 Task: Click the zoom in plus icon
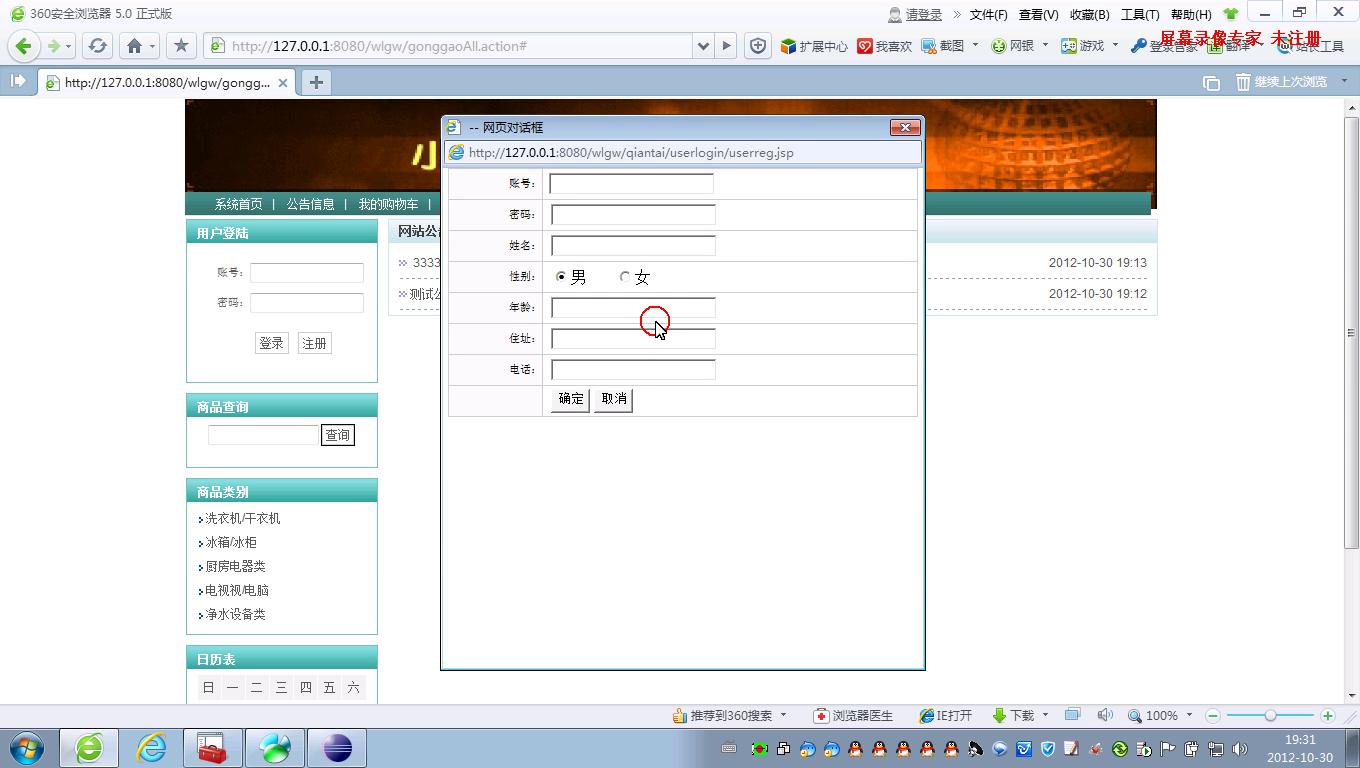tap(1328, 716)
